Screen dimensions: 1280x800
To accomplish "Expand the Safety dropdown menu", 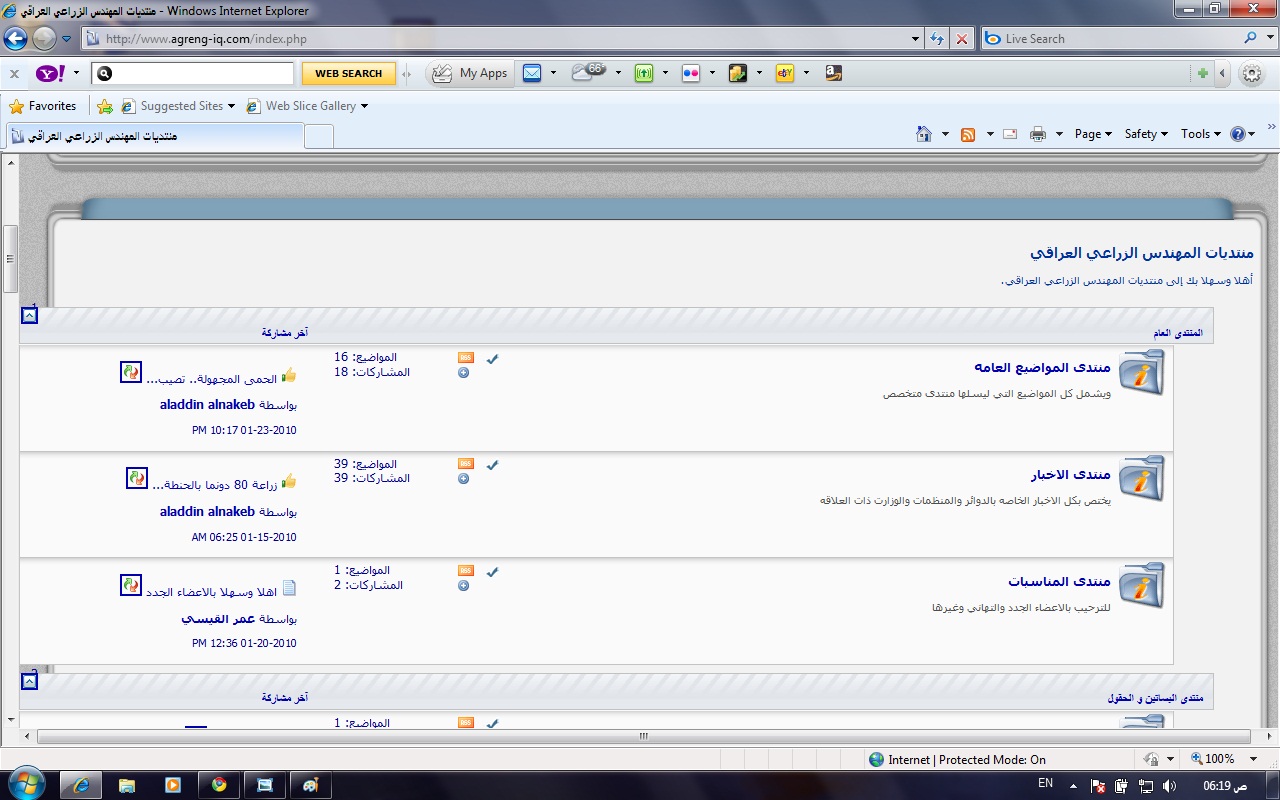I will (1146, 134).
